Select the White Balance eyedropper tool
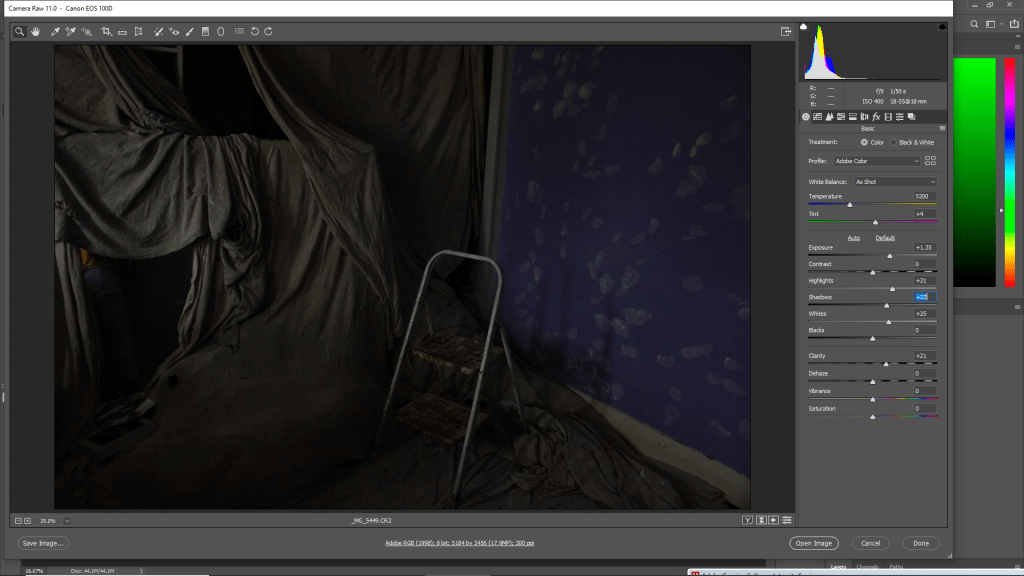The image size is (1024, 576). click(55, 32)
